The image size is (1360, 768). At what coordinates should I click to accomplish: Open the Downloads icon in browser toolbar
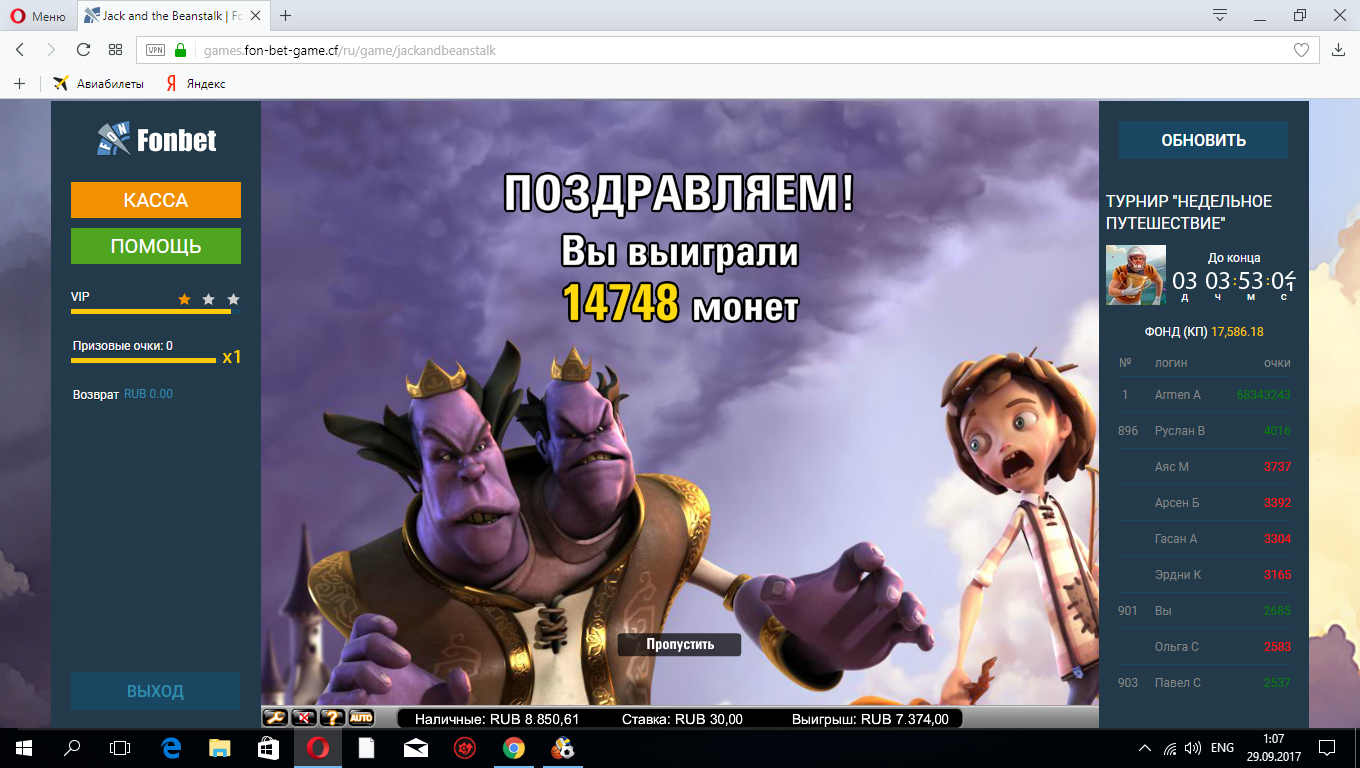tap(1338, 50)
